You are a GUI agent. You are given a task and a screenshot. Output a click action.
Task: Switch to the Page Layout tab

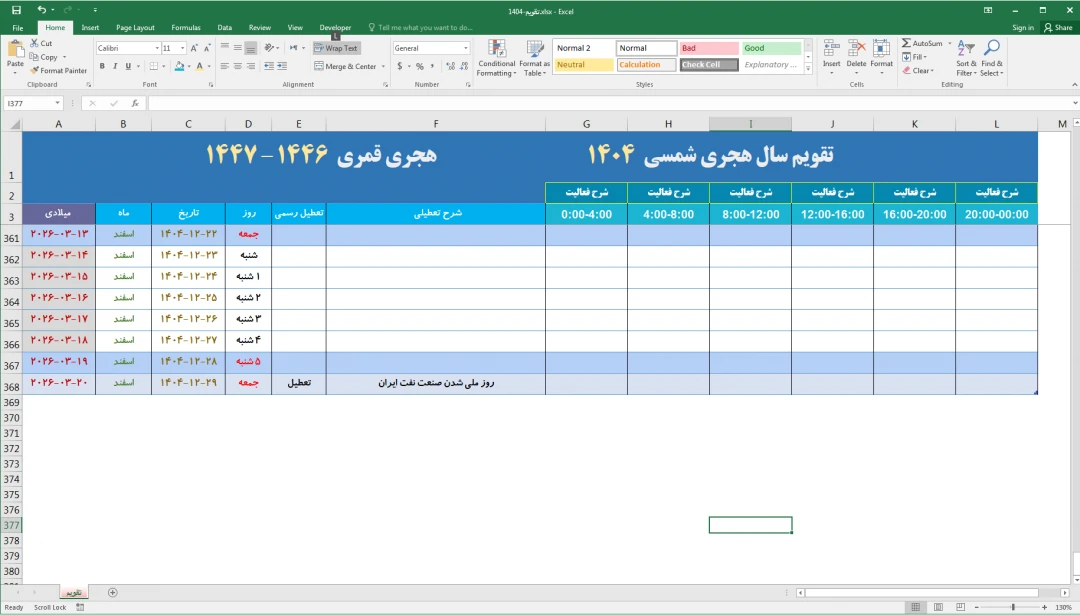click(135, 28)
